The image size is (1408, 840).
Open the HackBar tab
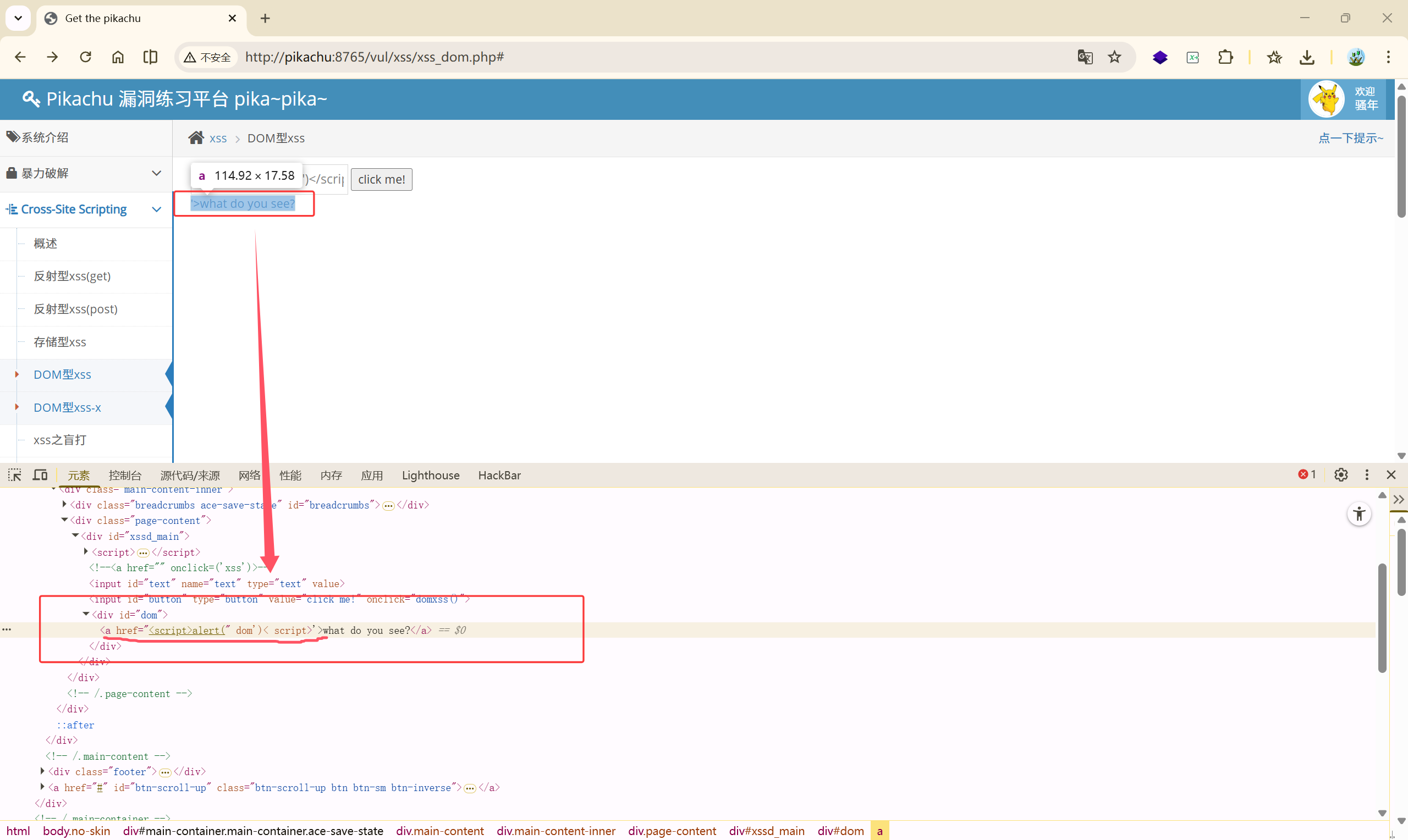(499, 475)
